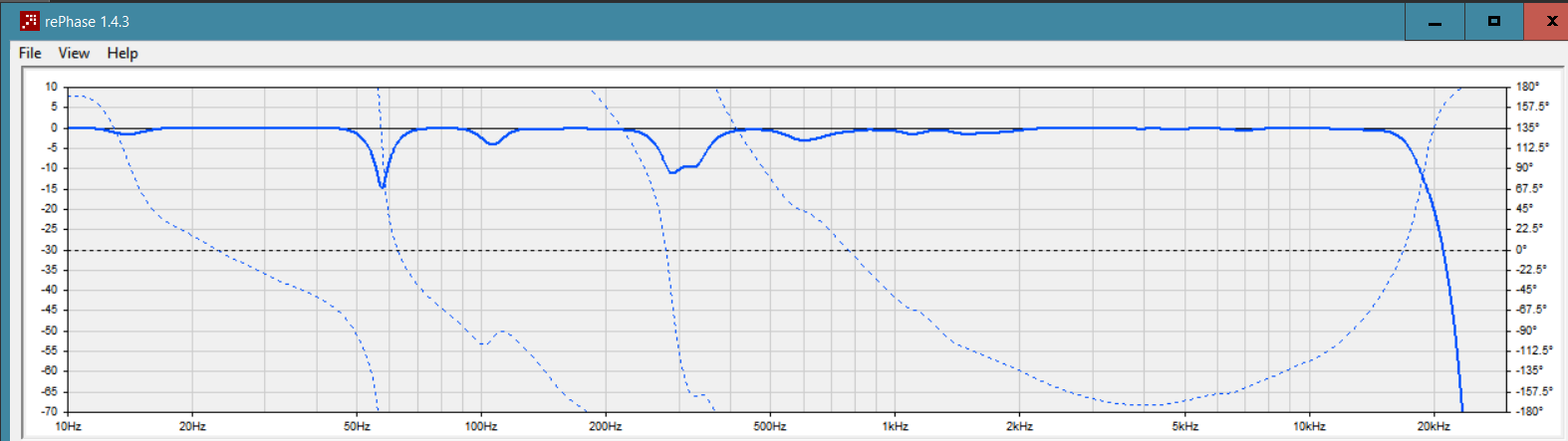Image resolution: width=1568 pixels, height=441 pixels.
Task: Click the rePhase 1.4.3 title text
Action: [x=87, y=22]
